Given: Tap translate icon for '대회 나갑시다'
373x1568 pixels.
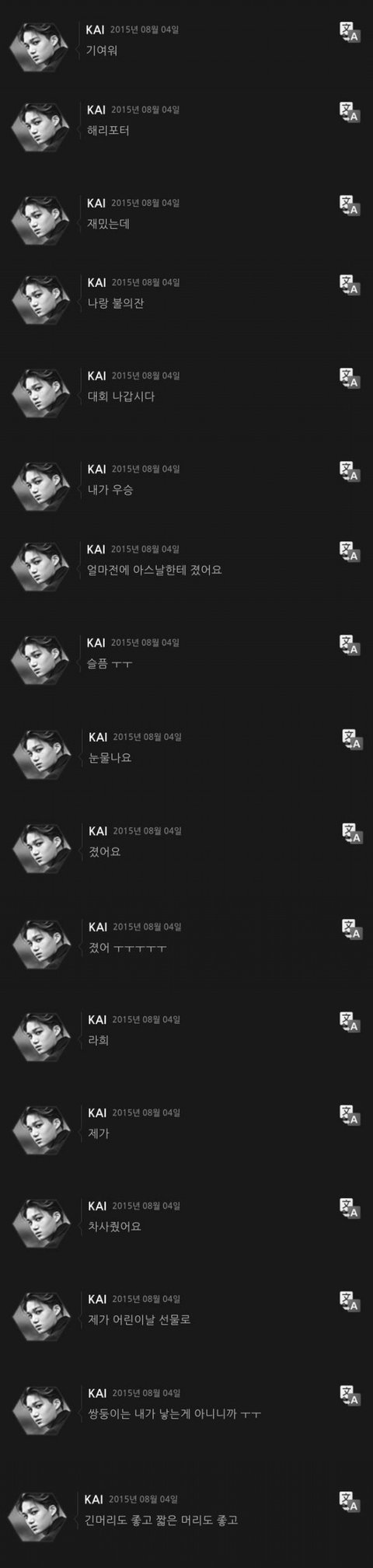Looking at the screenshot, I should pos(350,378).
